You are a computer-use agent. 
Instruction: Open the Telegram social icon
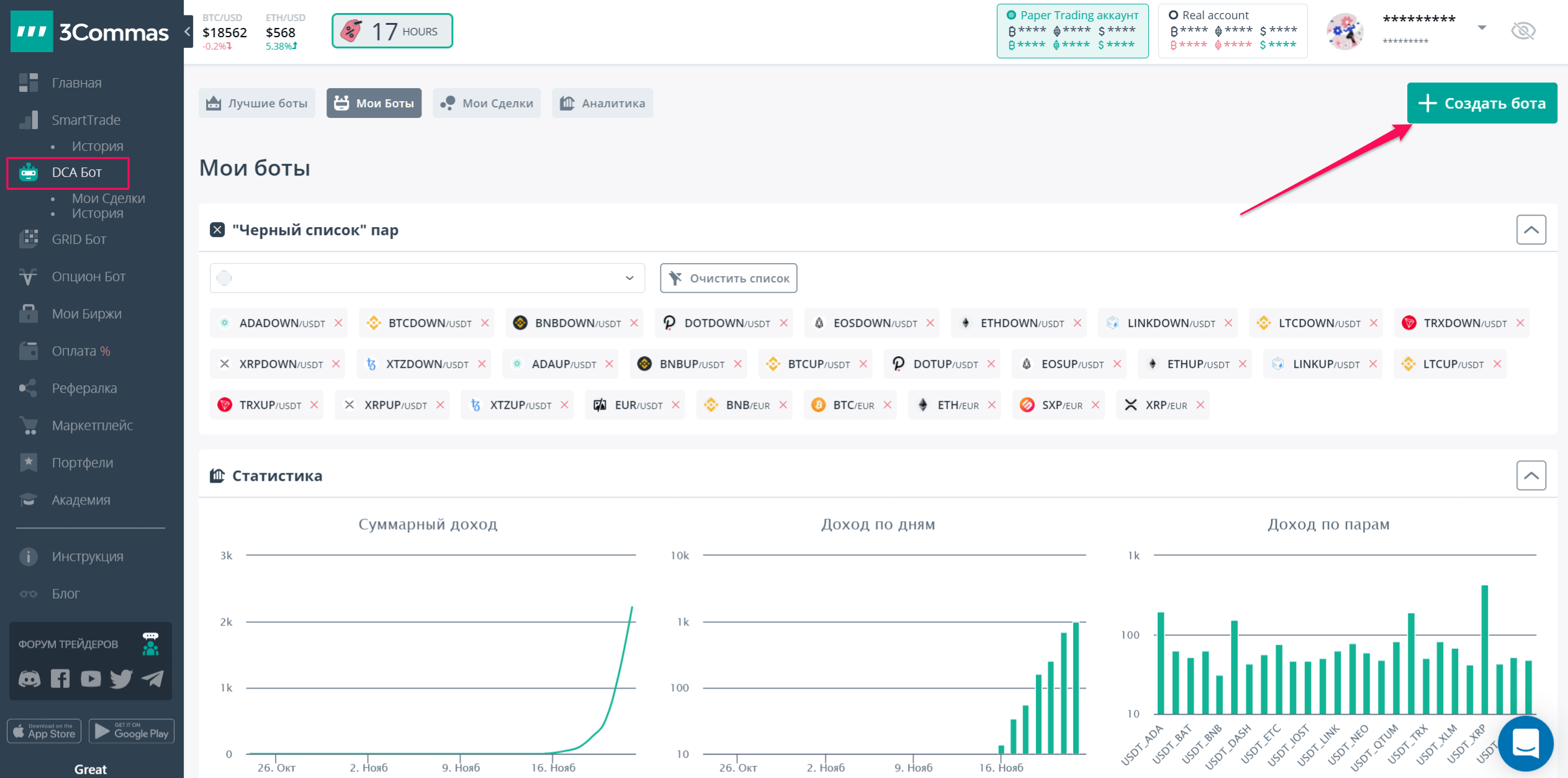(x=153, y=679)
